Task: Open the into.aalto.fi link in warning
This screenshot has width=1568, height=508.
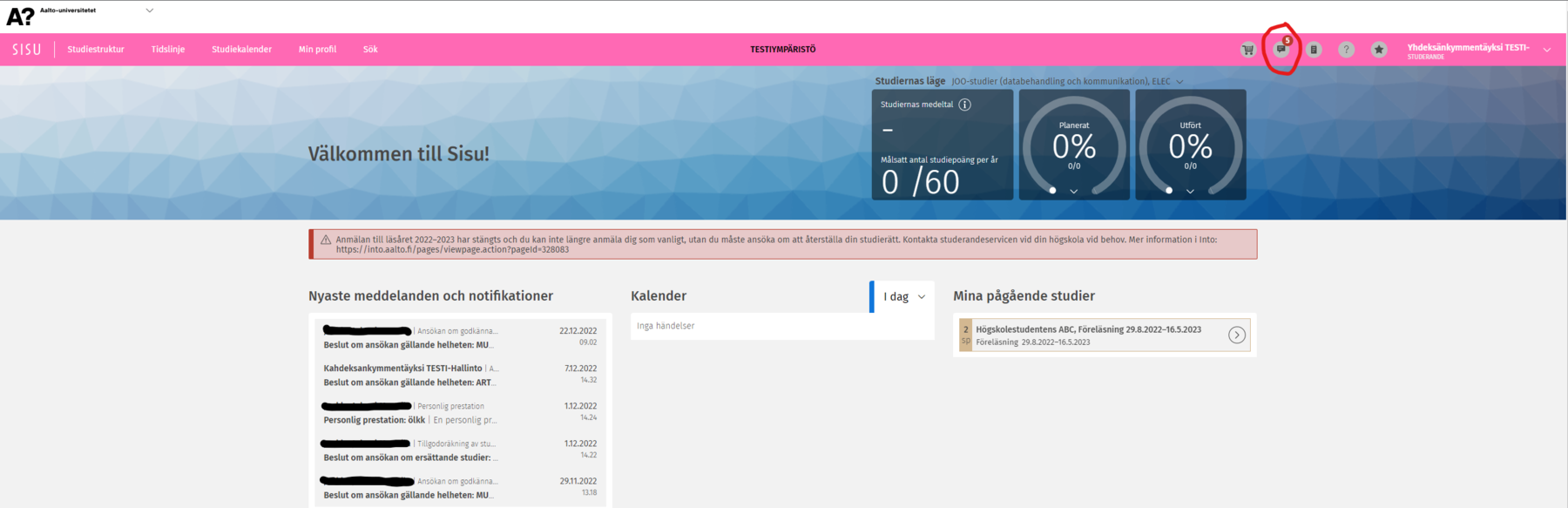Action: click(x=452, y=250)
